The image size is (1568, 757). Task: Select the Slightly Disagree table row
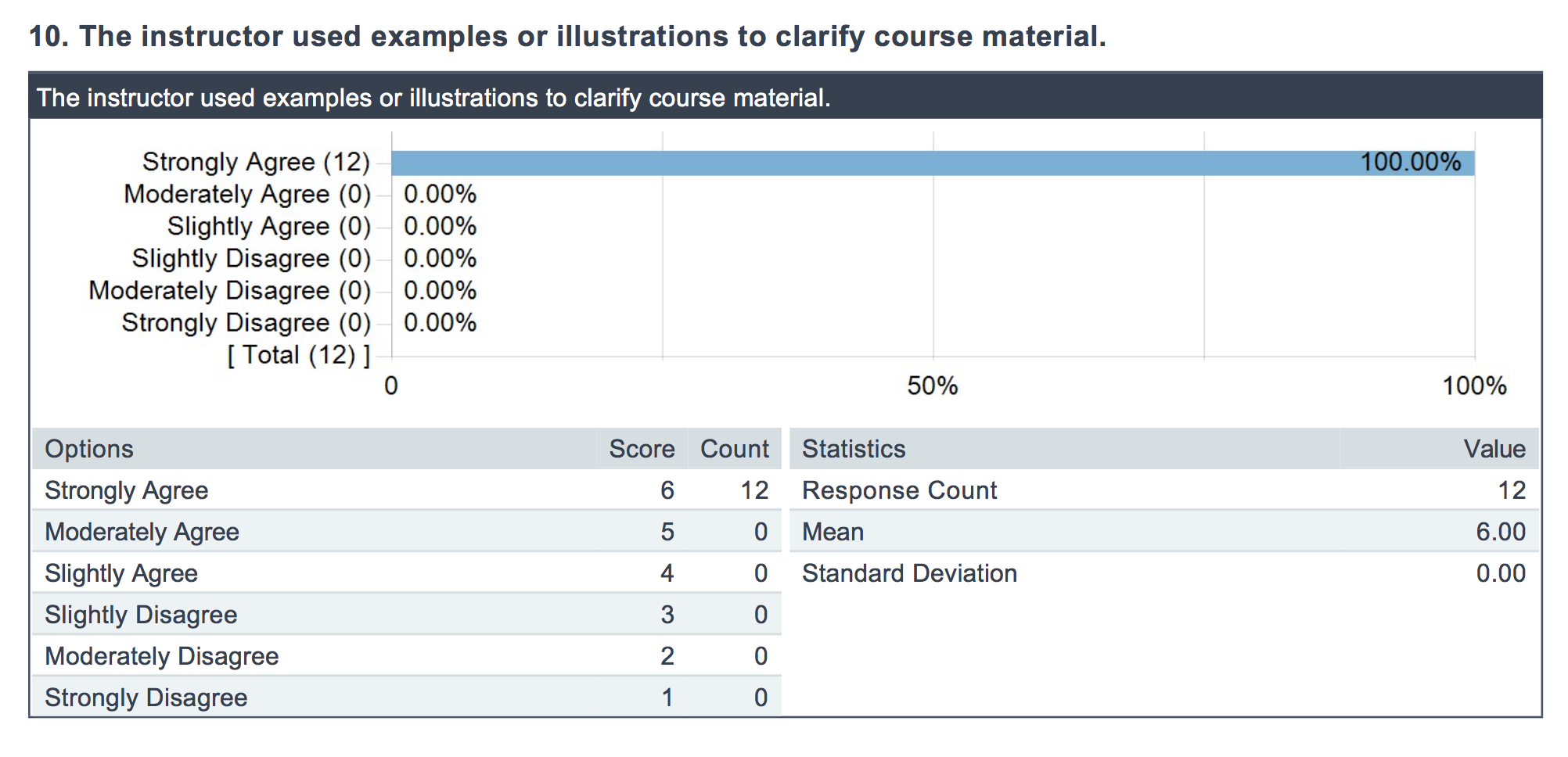(407, 615)
